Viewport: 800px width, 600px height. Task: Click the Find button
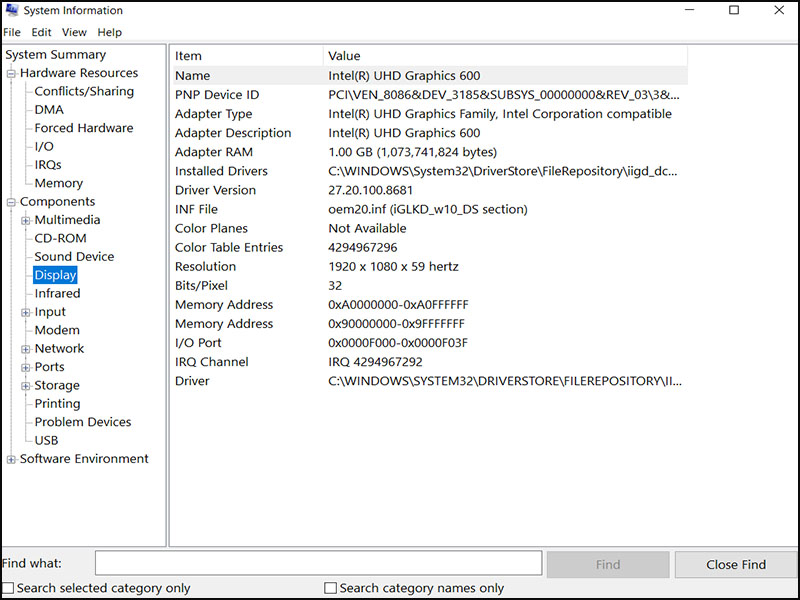(608, 564)
